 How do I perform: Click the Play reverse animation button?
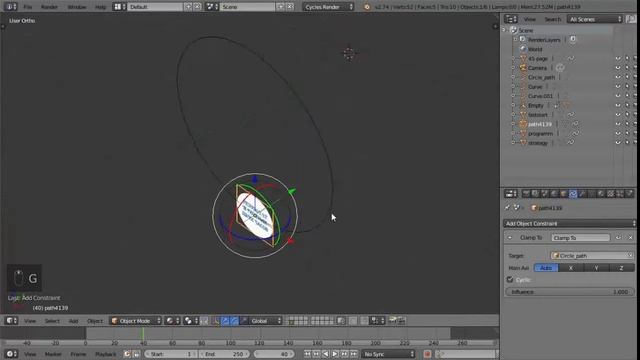[325, 354]
